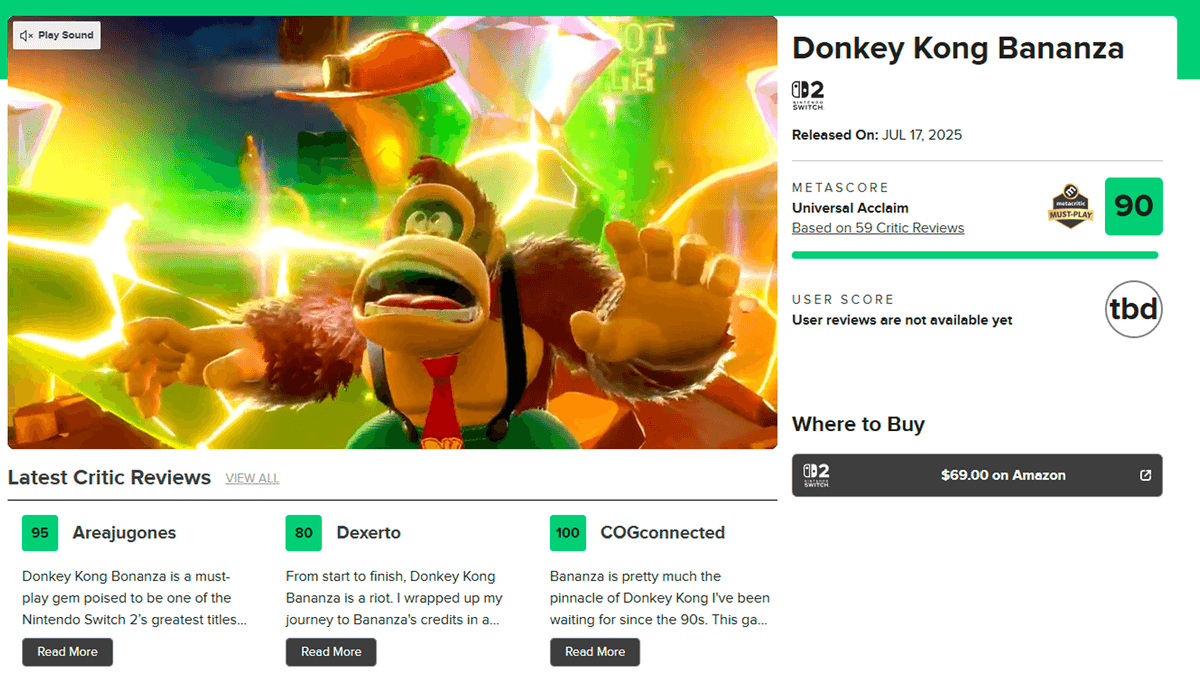Click VIEW ALL next to Latest Critic Reviews

coord(252,479)
